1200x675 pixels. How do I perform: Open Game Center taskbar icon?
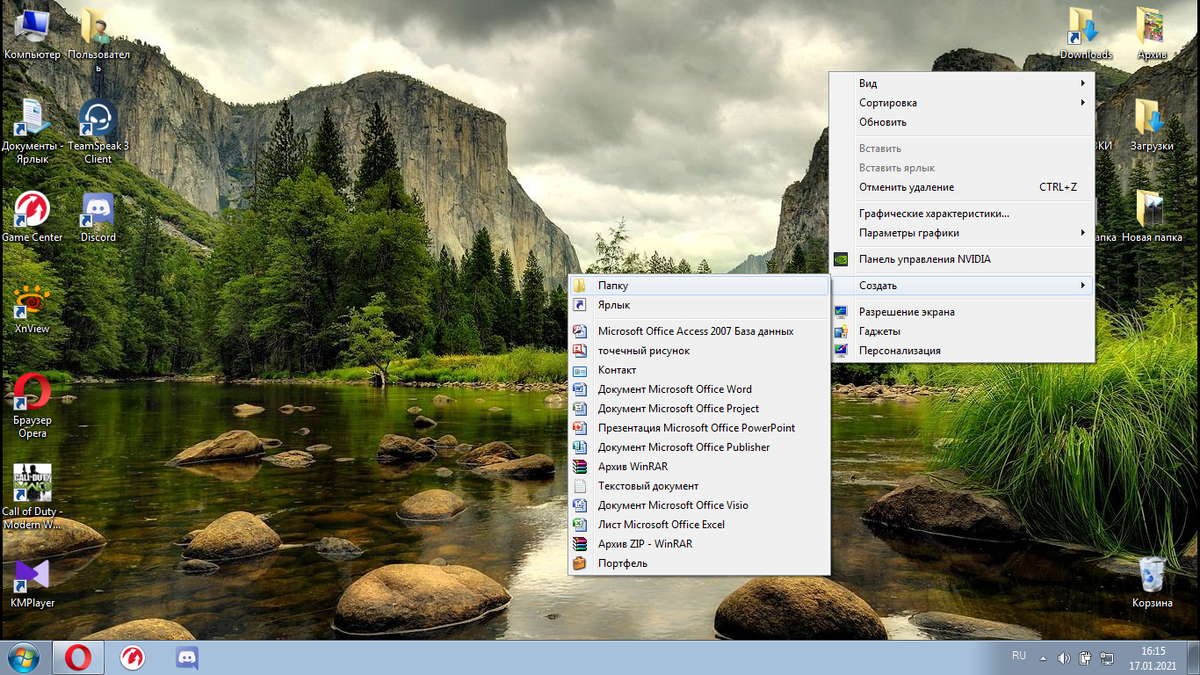tap(133, 657)
